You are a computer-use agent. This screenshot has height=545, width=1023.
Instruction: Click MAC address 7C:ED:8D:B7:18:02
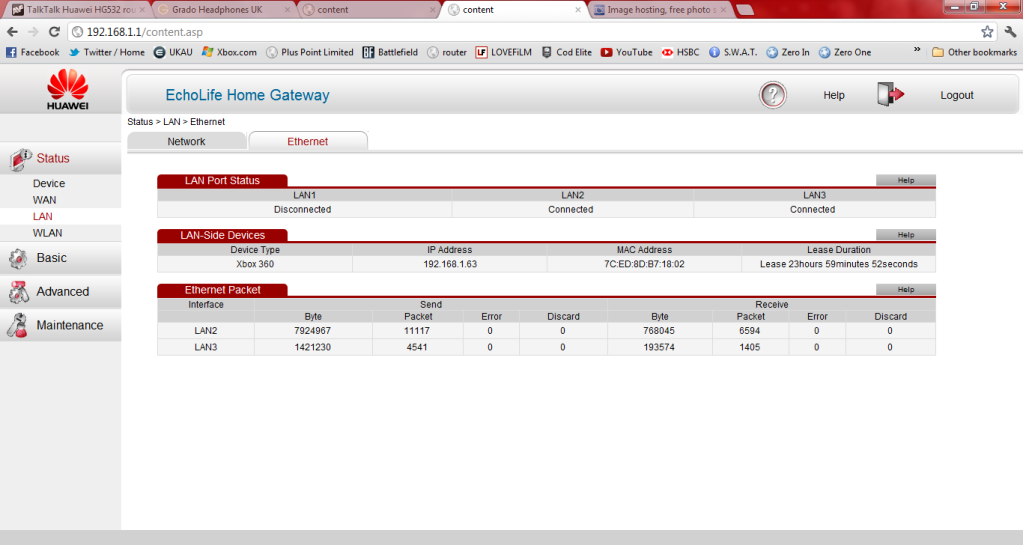pos(645,264)
